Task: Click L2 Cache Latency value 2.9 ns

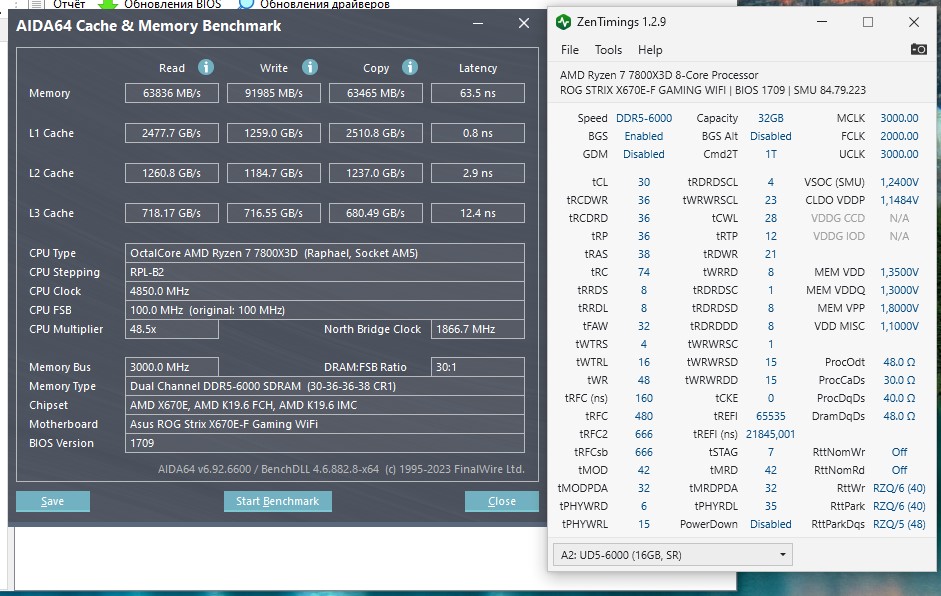Action: tap(478, 173)
